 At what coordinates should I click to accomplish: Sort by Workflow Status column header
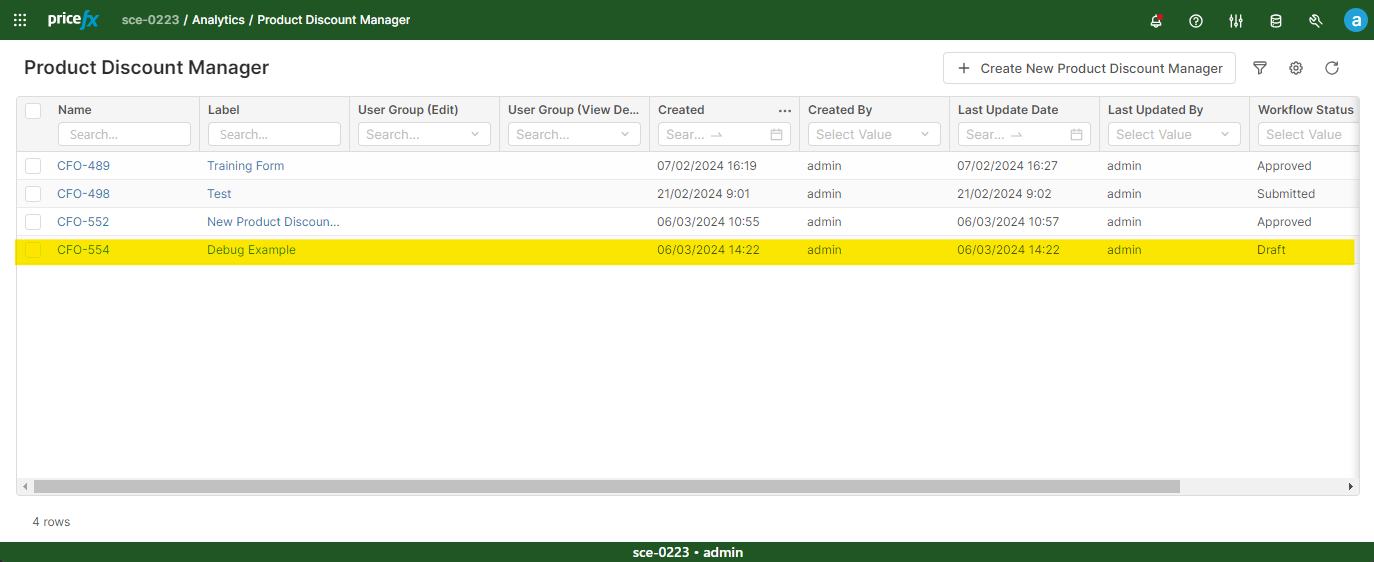(x=1306, y=110)
